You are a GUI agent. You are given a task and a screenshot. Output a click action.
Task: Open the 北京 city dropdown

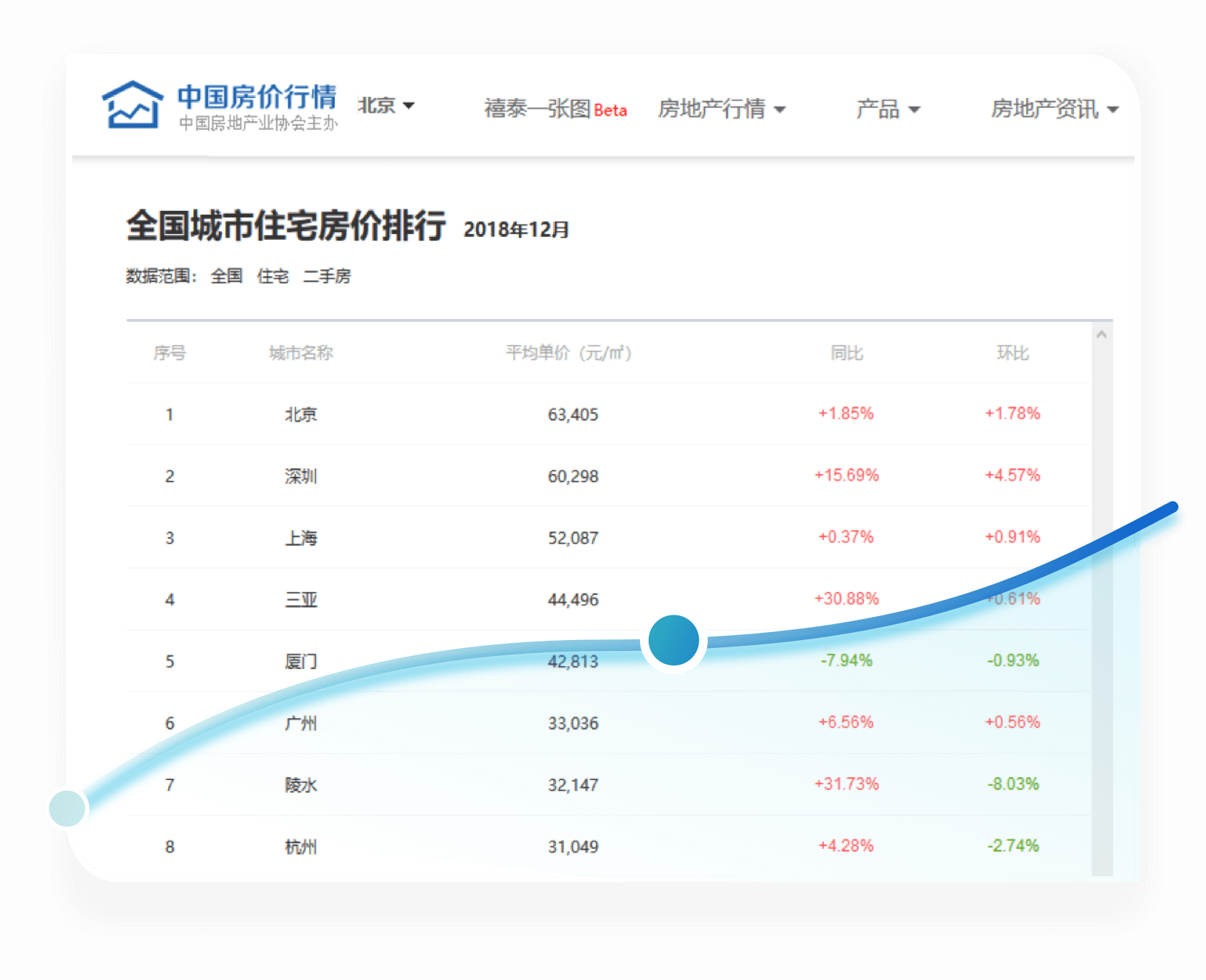(x=386, y=106)
